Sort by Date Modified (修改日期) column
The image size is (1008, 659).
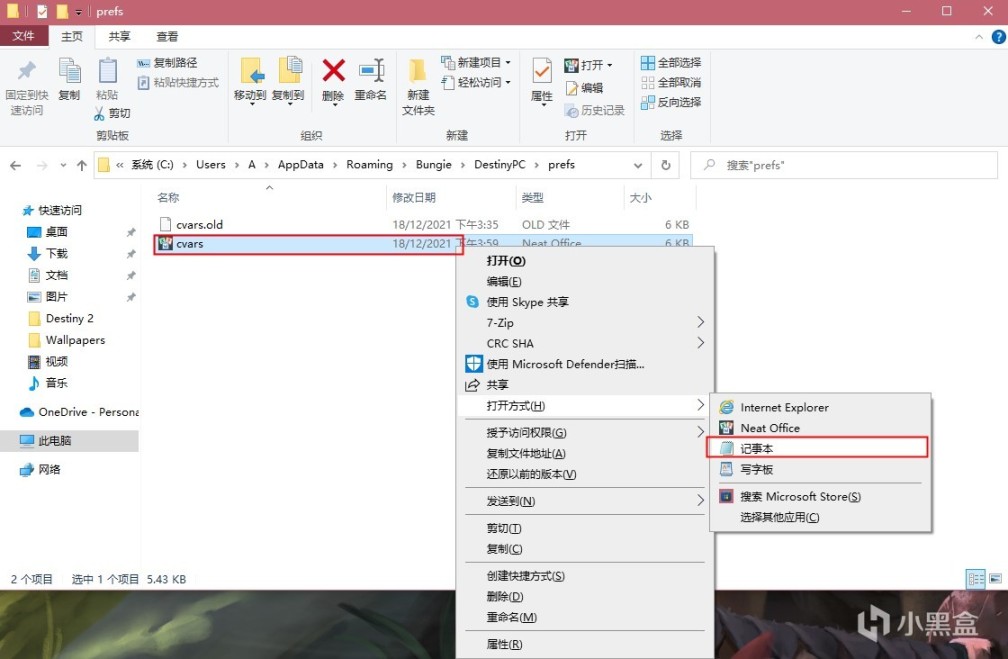click(x=414, y=197)
